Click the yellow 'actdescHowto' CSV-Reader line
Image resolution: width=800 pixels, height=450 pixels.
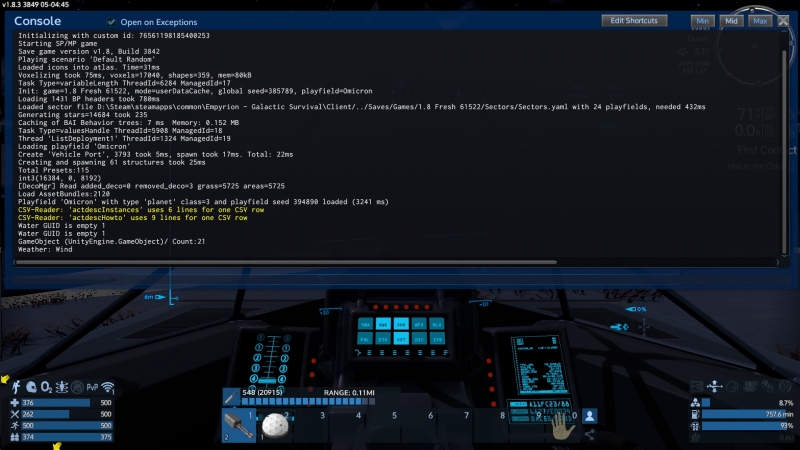click(133, 218)
